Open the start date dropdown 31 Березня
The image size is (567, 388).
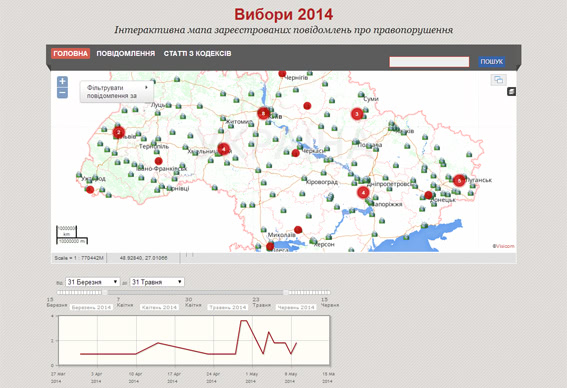[x=93, y=282]
